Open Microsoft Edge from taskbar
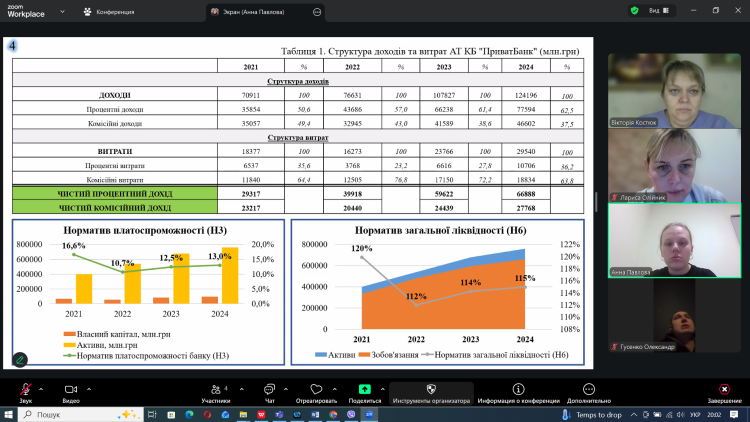Image resolution: width=750 pixels, height=422 pixels. pos(189,414)
